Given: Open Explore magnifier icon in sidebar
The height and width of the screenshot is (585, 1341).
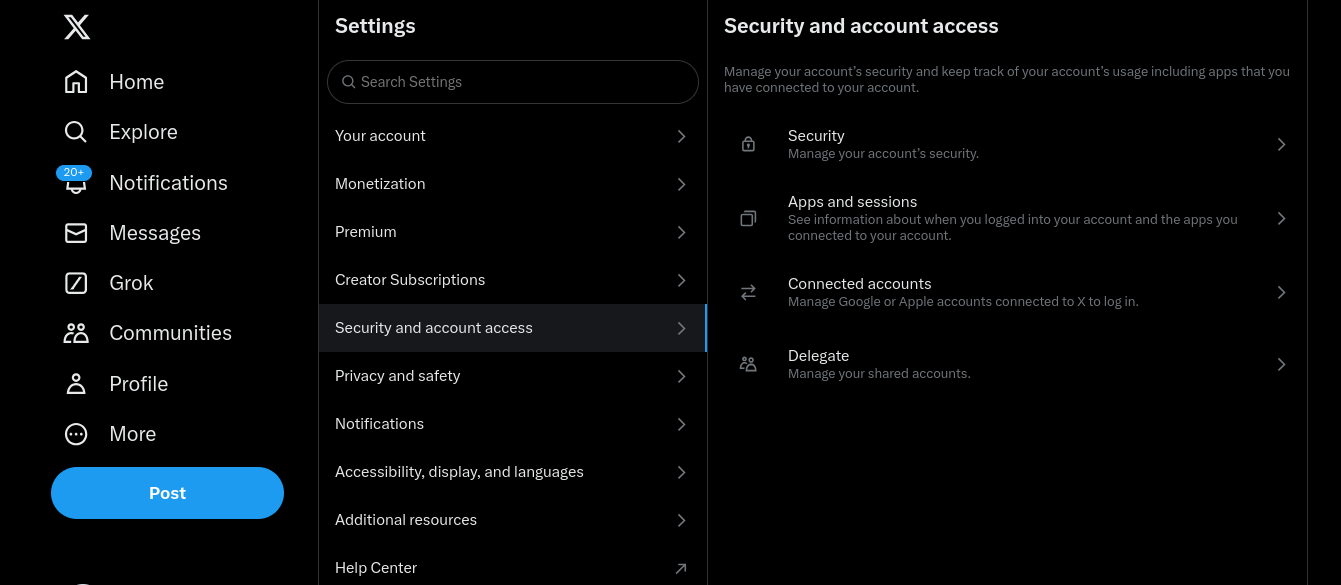Looking at the screenshot, I should coord(76,132).
